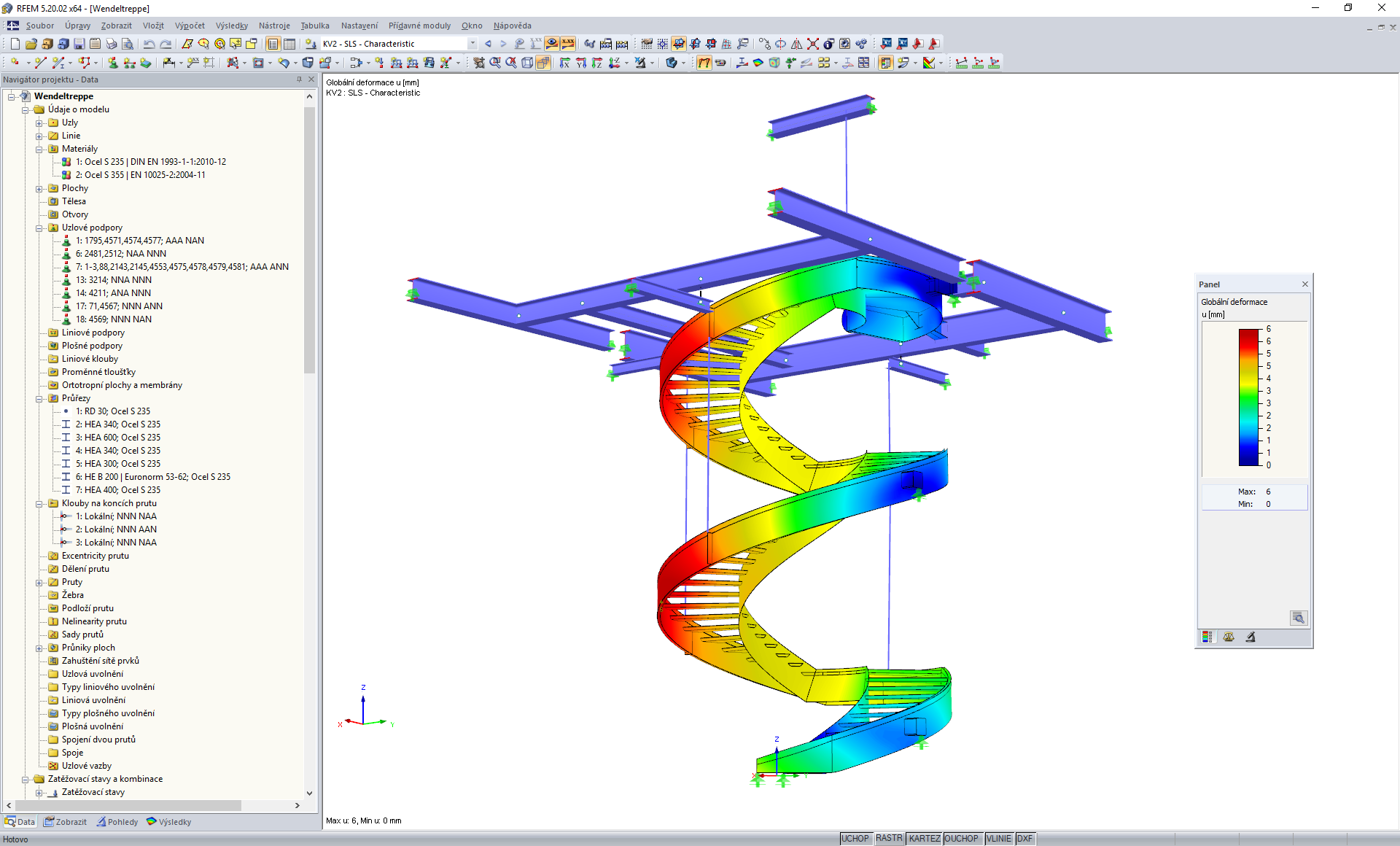
Task: Click previous load case arrow
Action: coord(488,44)
